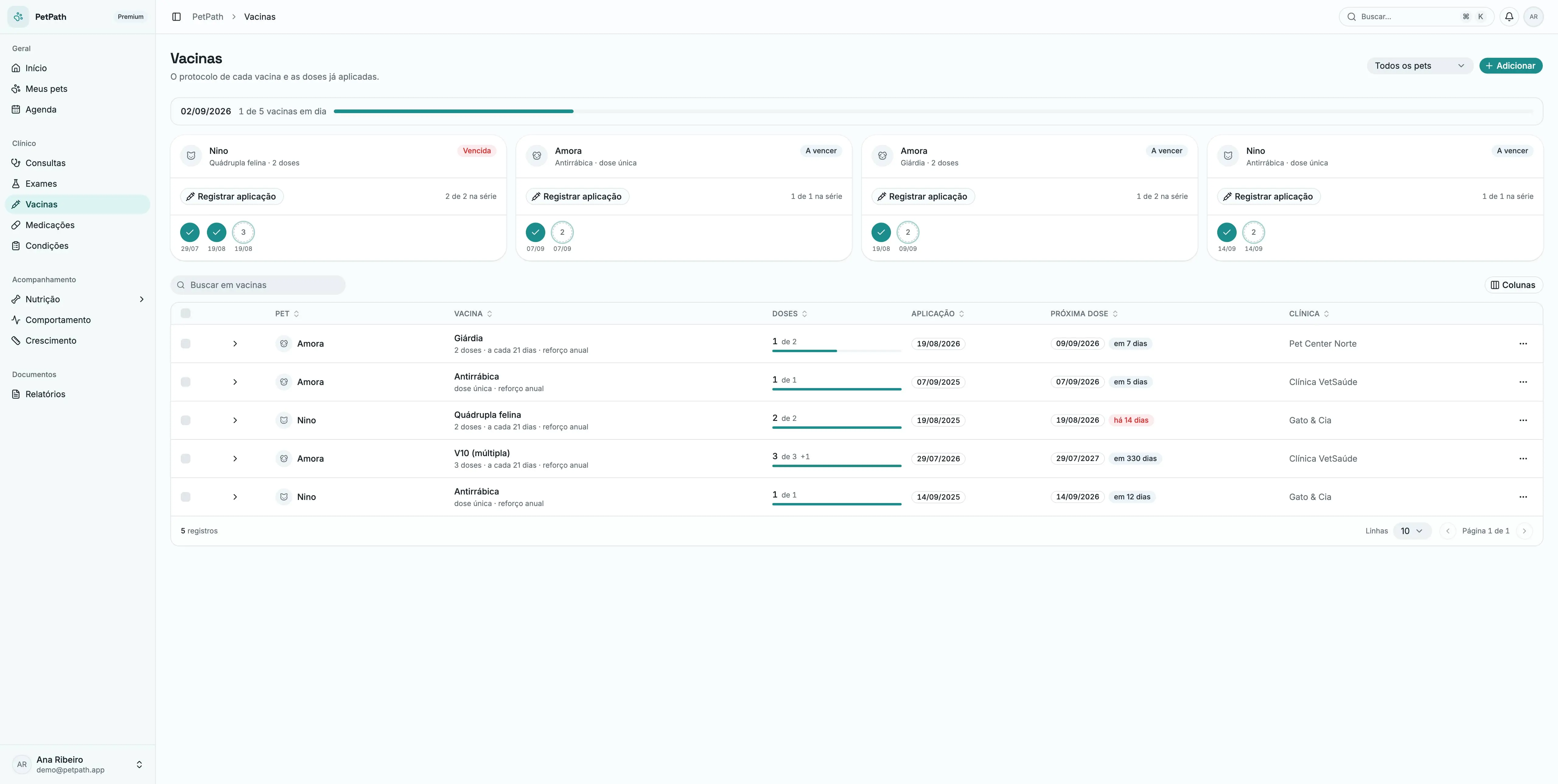Screen dimensions: 1558x784
Task: Go to the next page arrow
Action: (1524, 531)
